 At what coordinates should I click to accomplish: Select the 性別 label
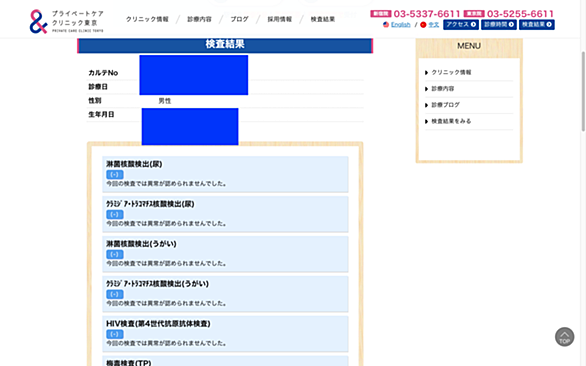point(95,101)
